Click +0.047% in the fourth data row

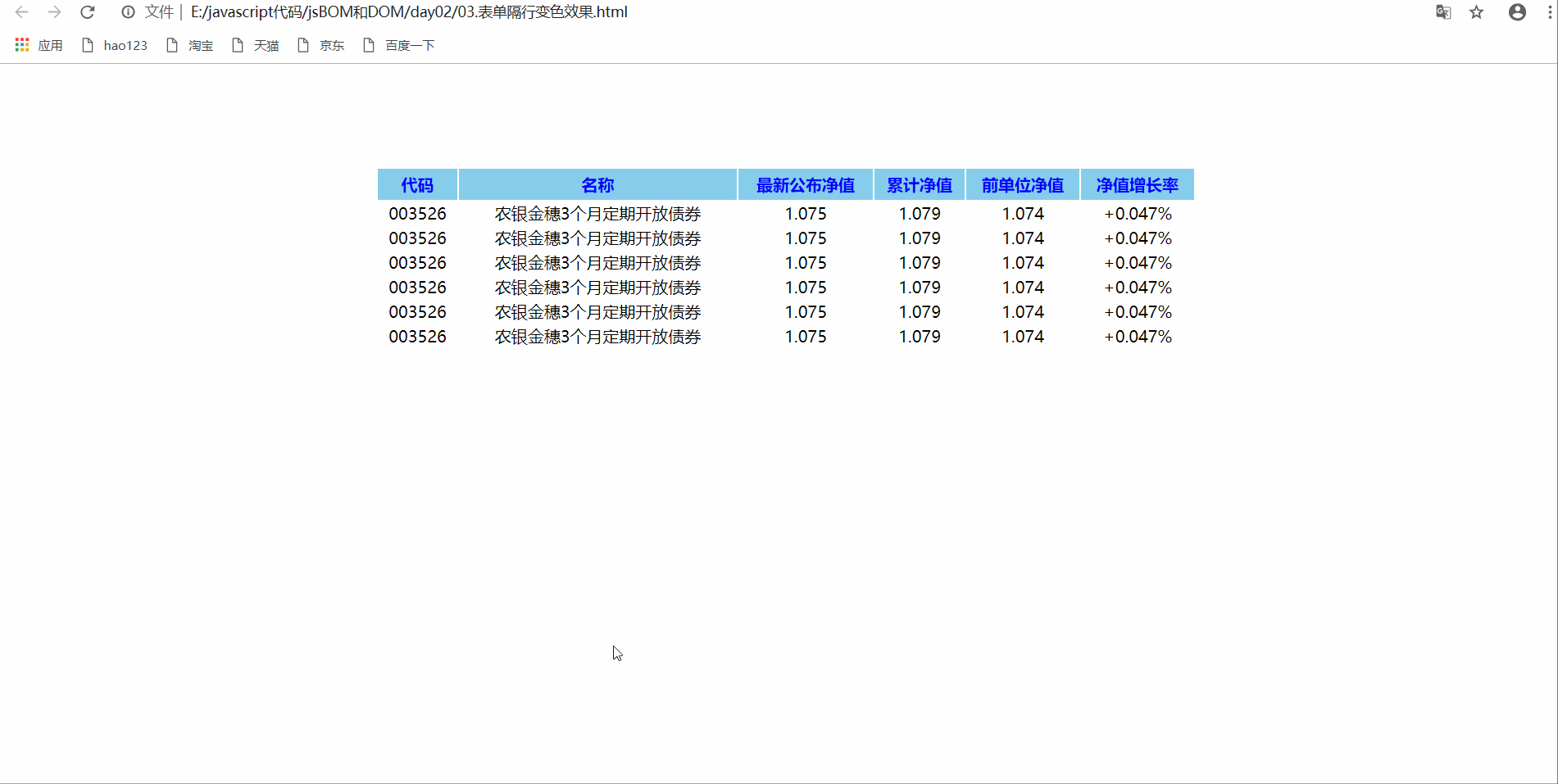click(x=1138, y=288)
